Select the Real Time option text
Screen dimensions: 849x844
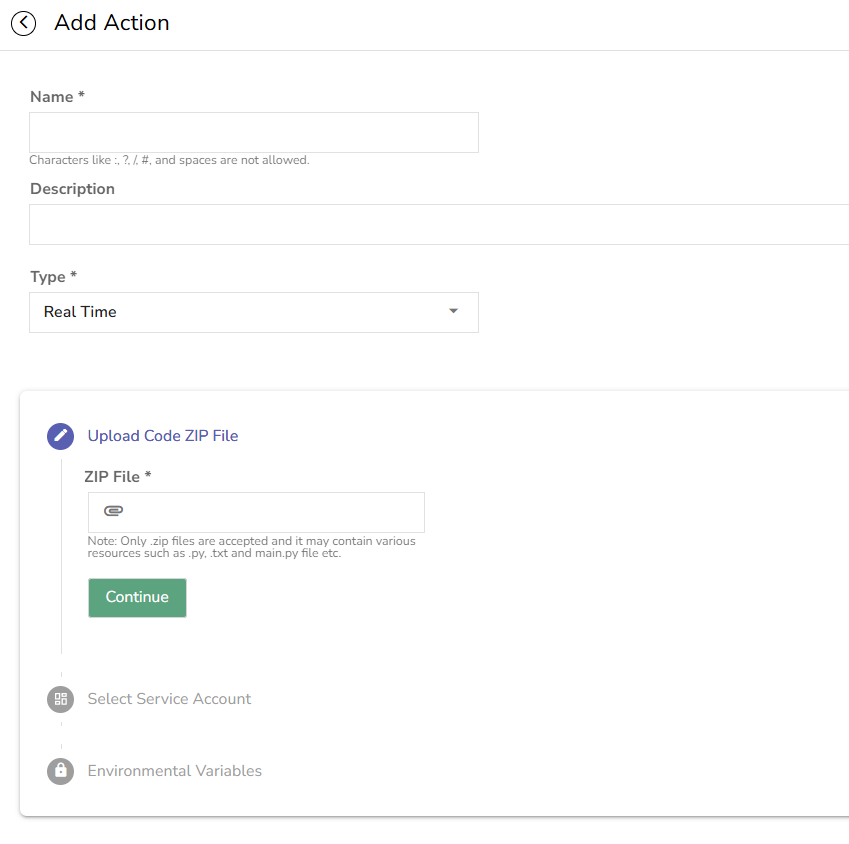[79, 312]
